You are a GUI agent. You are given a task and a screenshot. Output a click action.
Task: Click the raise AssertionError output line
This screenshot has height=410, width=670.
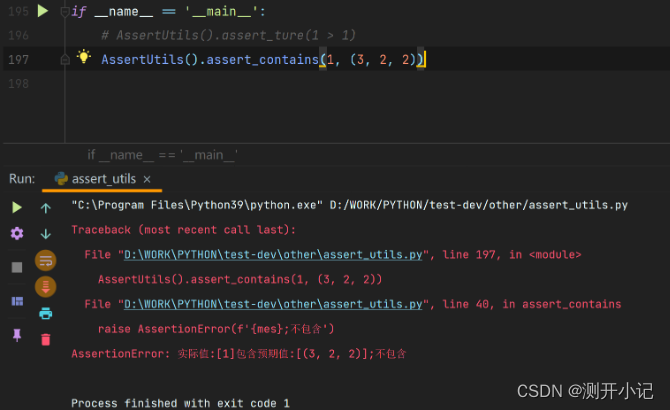[216, 329]
